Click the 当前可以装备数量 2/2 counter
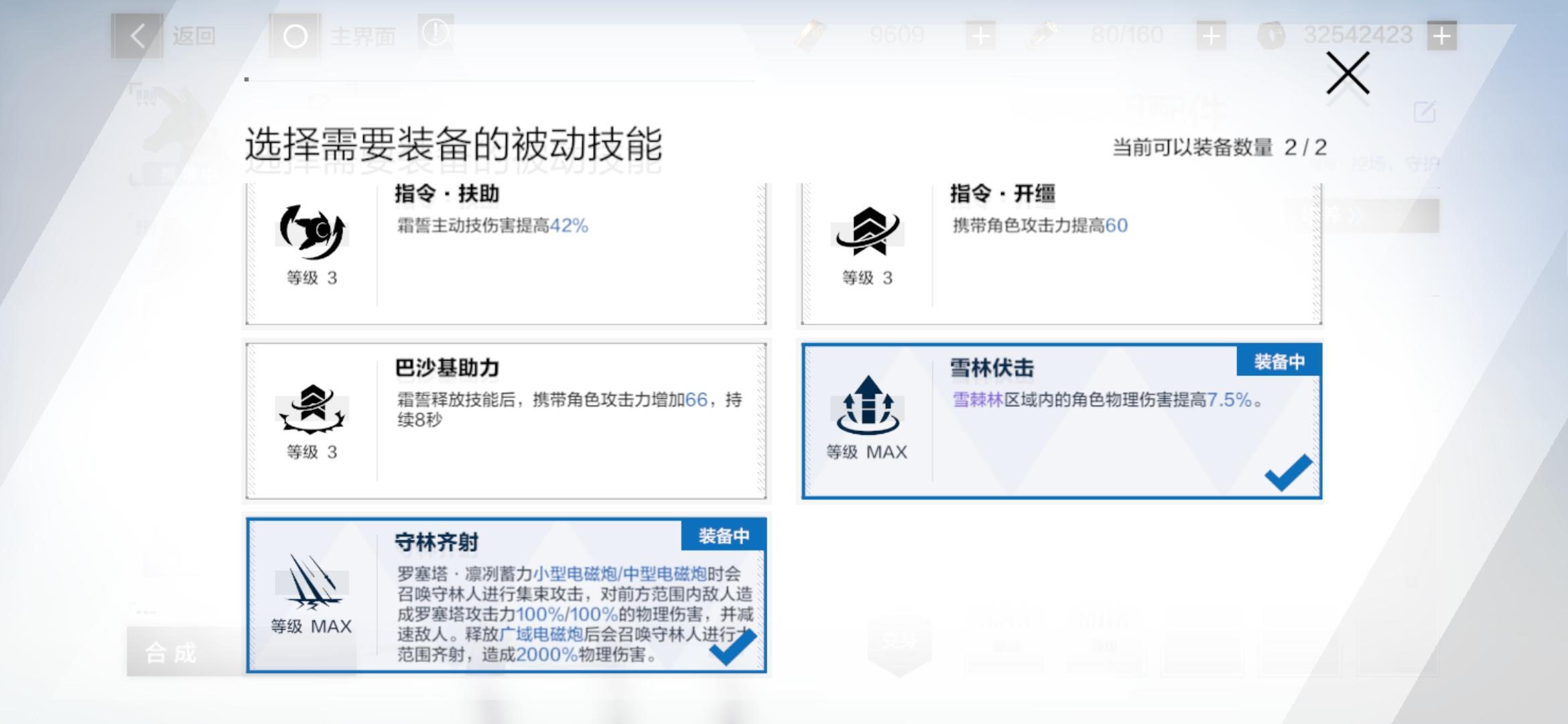 [x=1220, y=147]
